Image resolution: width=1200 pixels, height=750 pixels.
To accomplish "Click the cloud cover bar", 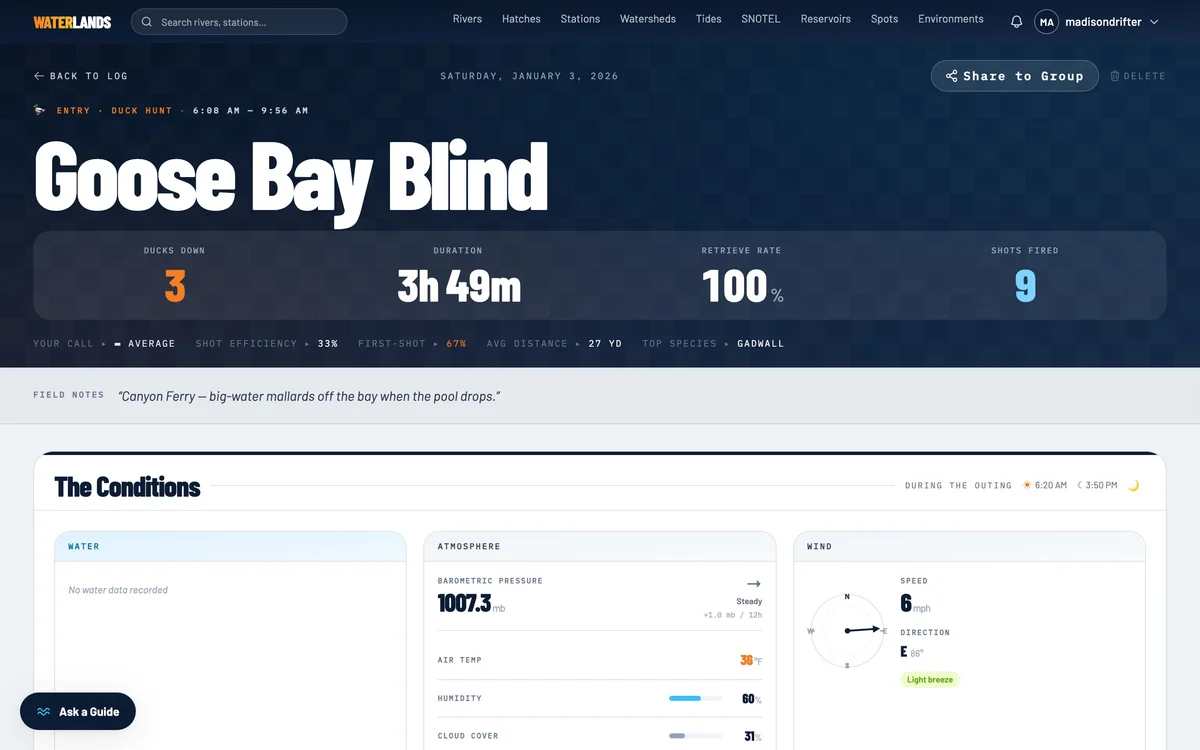I will point(695,736).
